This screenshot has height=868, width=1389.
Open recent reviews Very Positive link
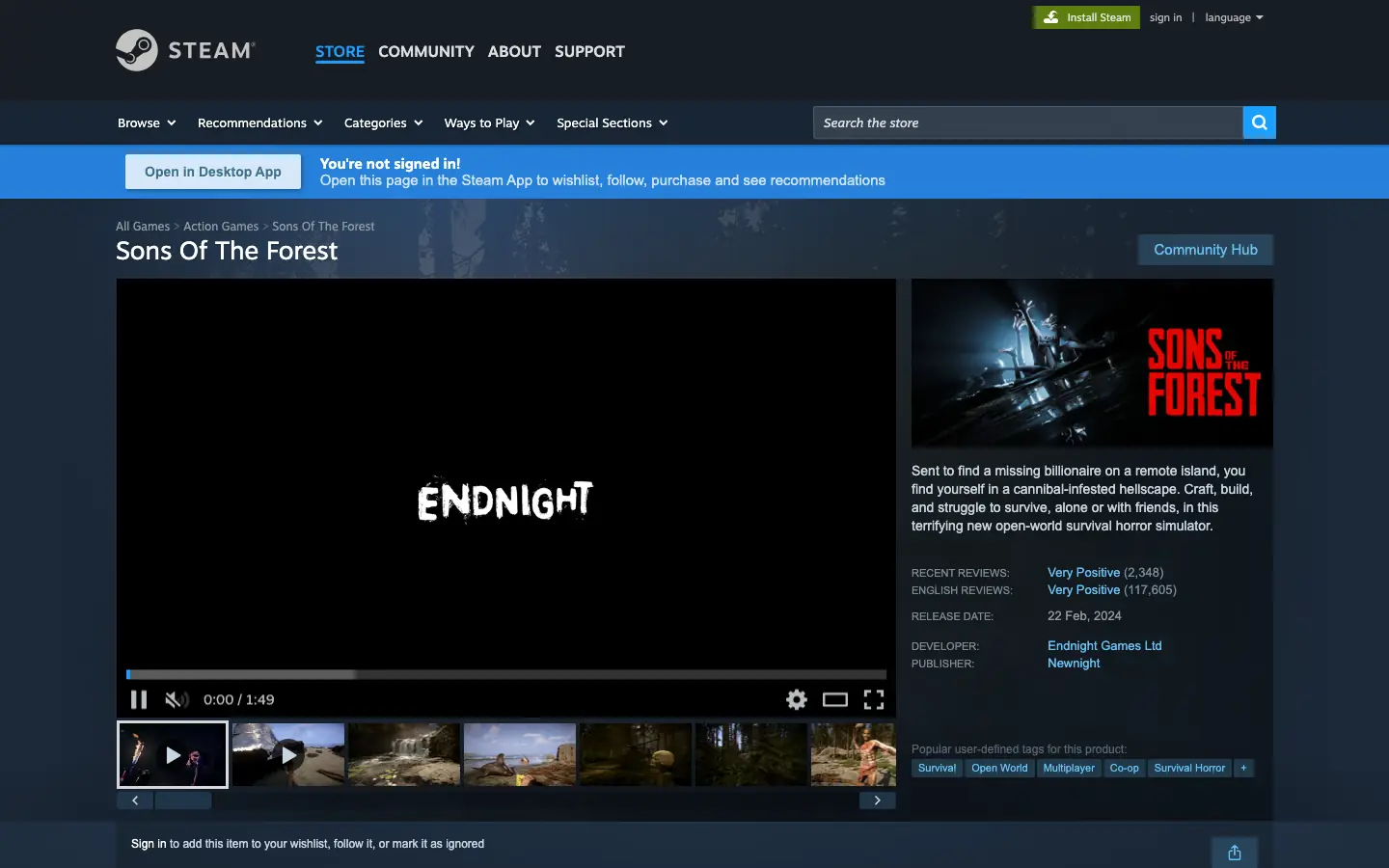(1083, 572)
